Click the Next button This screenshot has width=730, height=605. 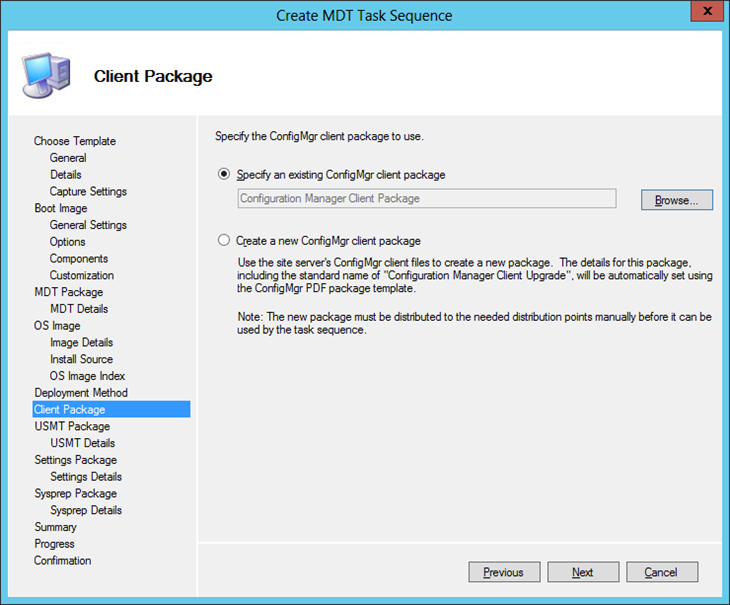point(582,572)
